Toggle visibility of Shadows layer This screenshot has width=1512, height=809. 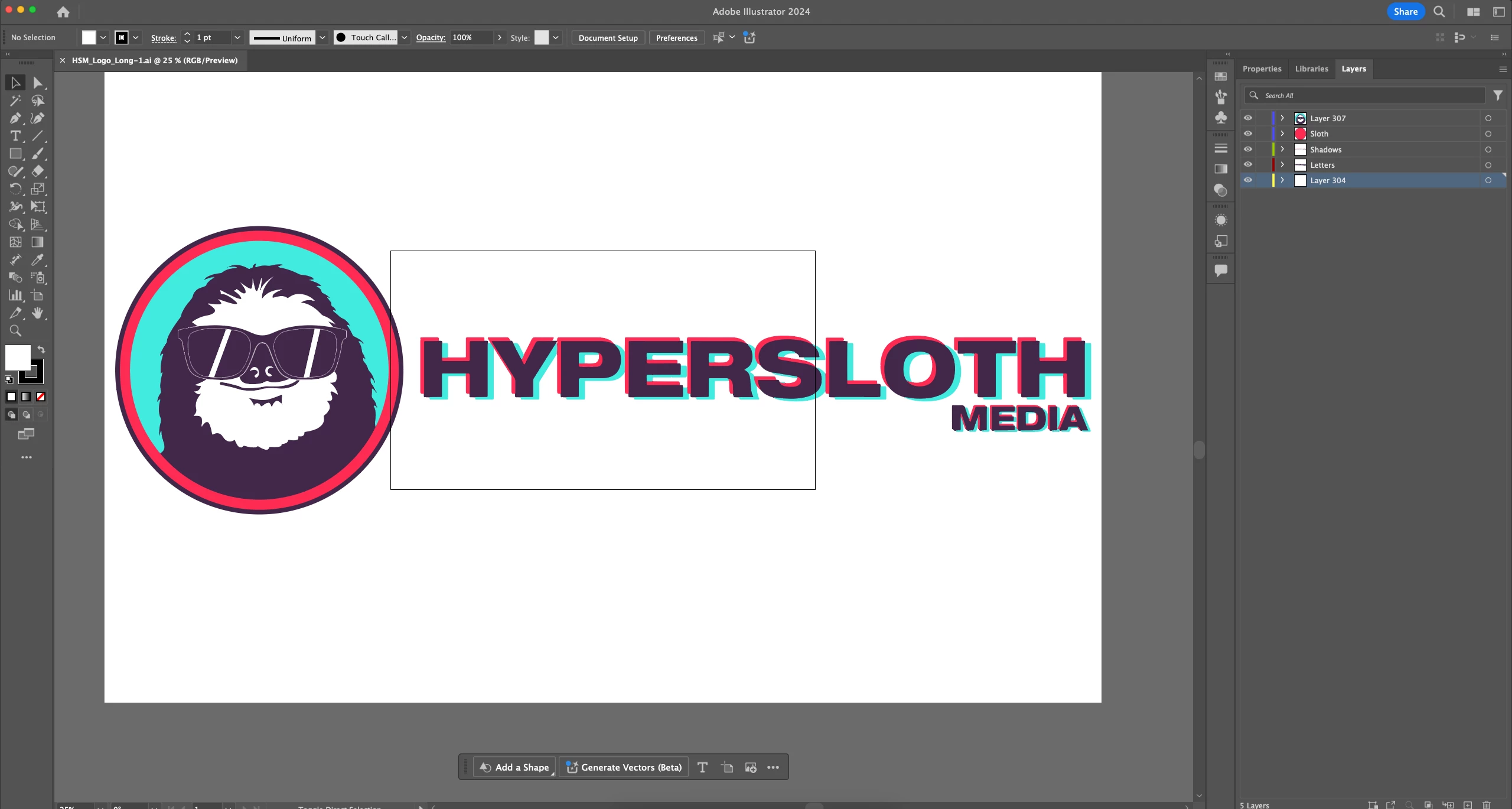(x=1248, y=150)
